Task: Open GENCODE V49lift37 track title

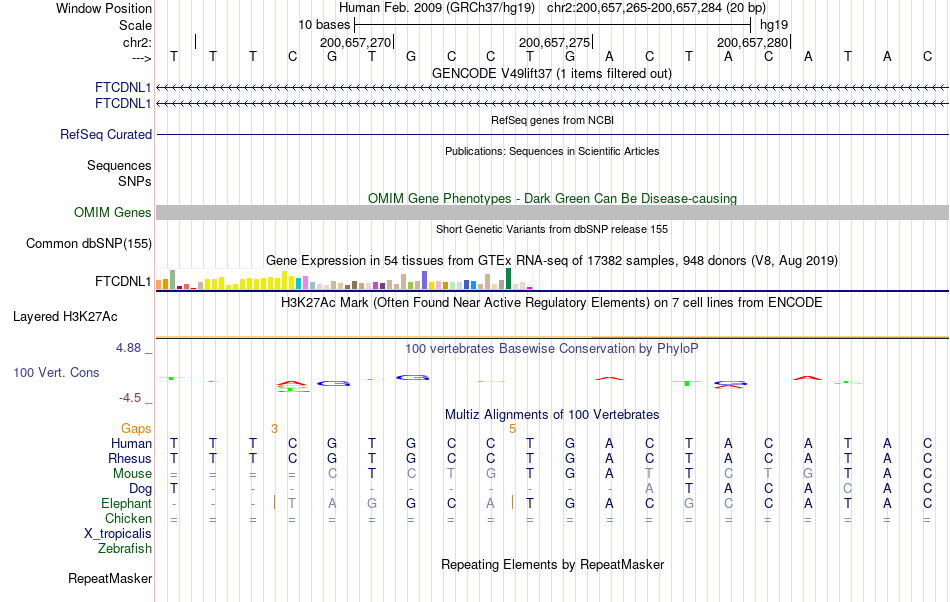Action: coord(552,73)
